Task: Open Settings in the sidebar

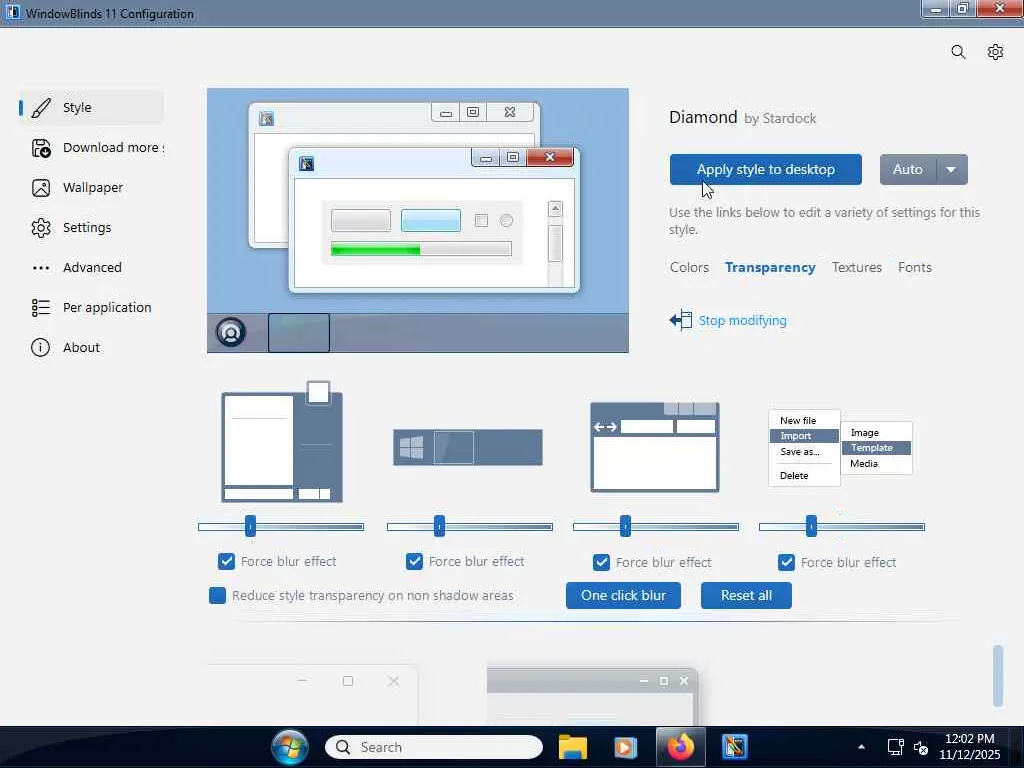Action: [x=91, y=228]
